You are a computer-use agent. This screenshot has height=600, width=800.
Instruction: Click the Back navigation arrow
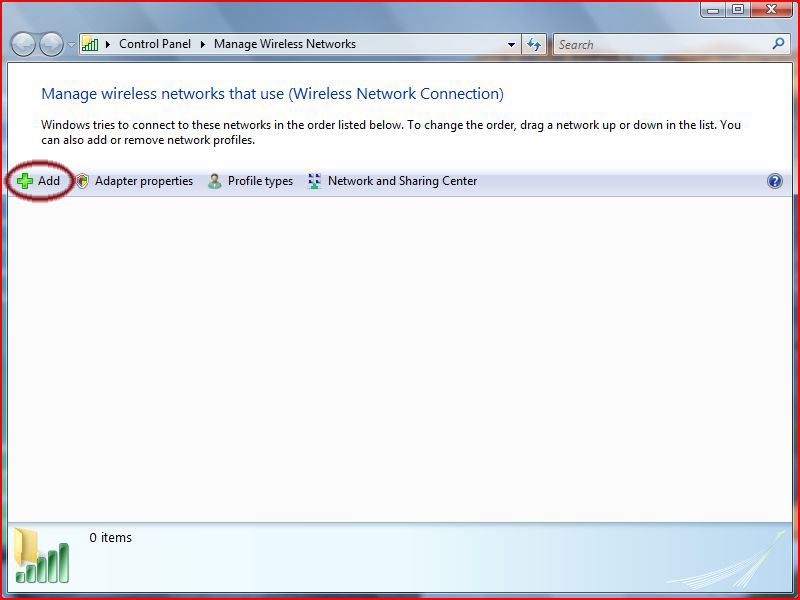coord(23,44)
